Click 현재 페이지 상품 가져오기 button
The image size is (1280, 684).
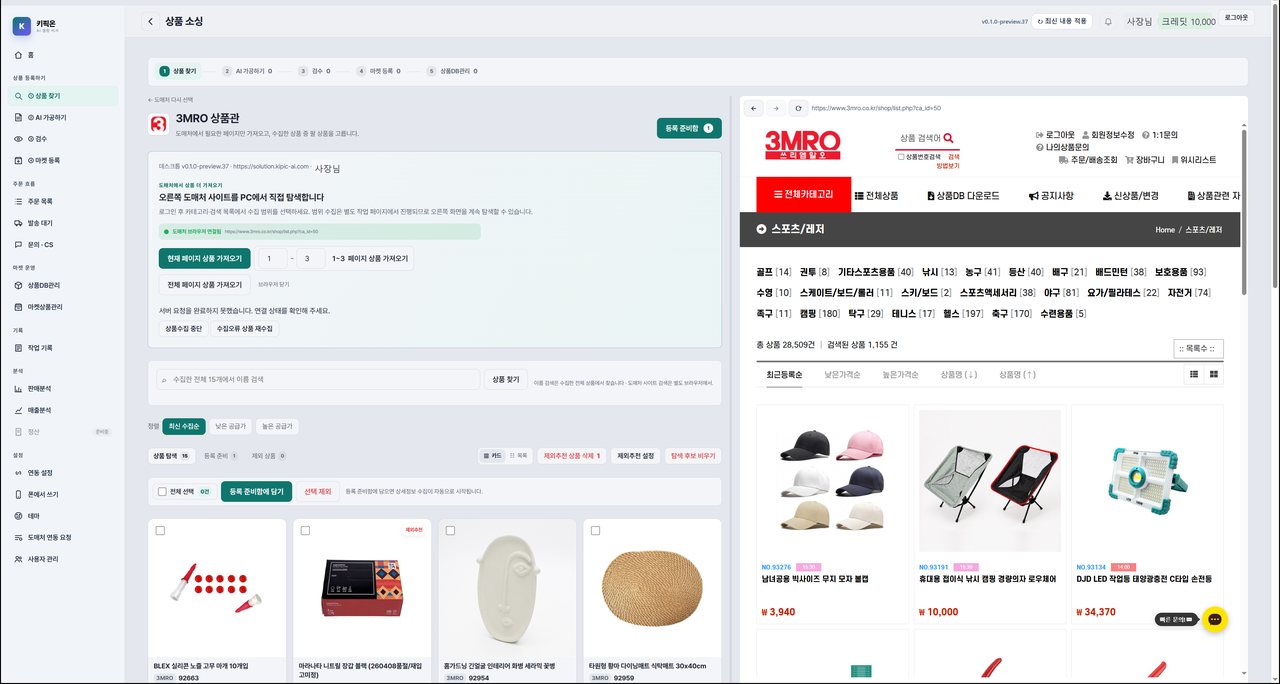(x=204, y=258)
